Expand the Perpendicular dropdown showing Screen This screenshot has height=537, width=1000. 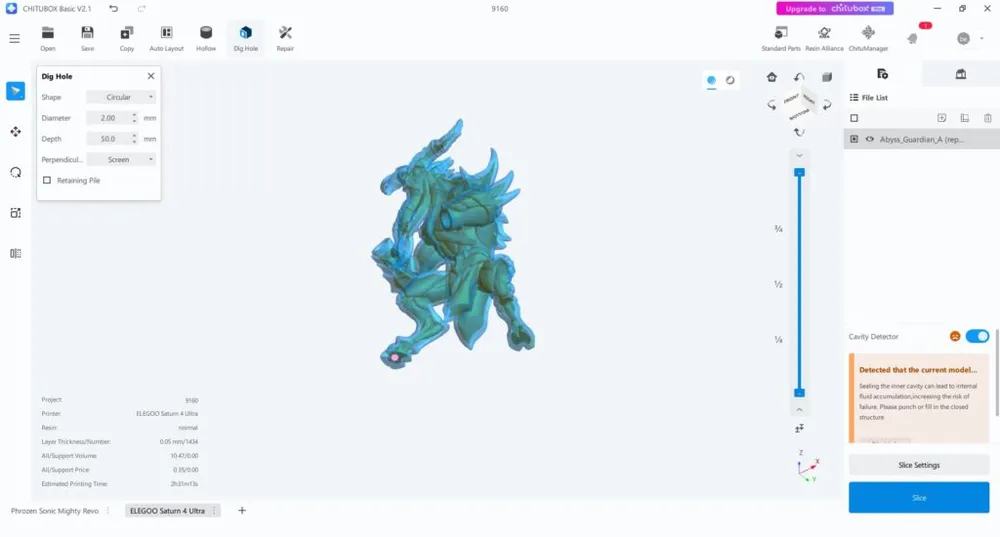tap(121, 160)
